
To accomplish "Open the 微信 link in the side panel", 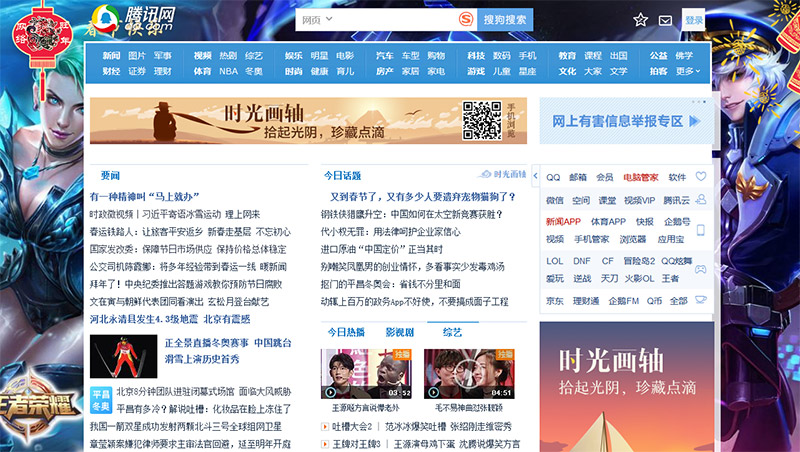I will 555,200.
